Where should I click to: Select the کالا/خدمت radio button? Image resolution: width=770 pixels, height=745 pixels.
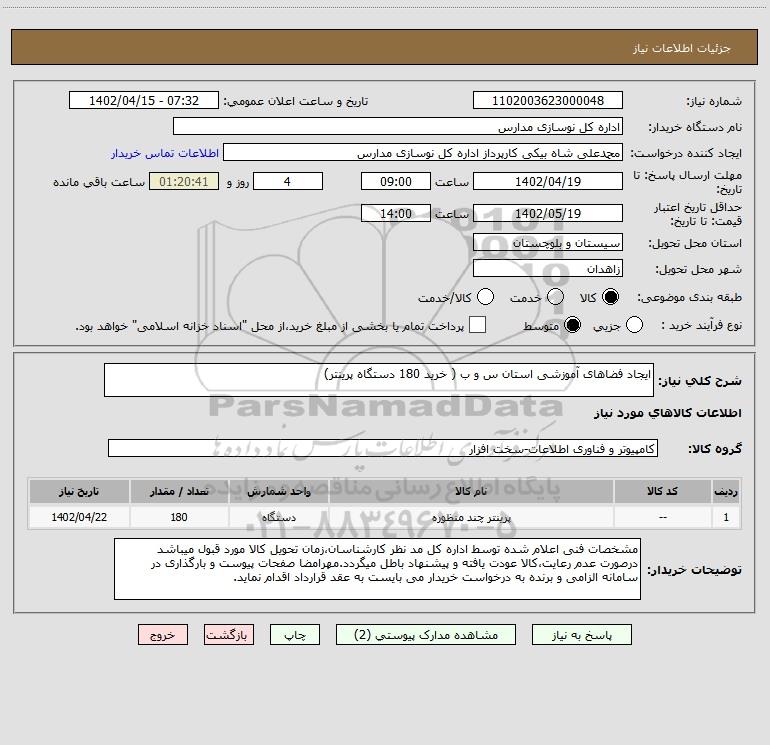(x=485, y=297)
